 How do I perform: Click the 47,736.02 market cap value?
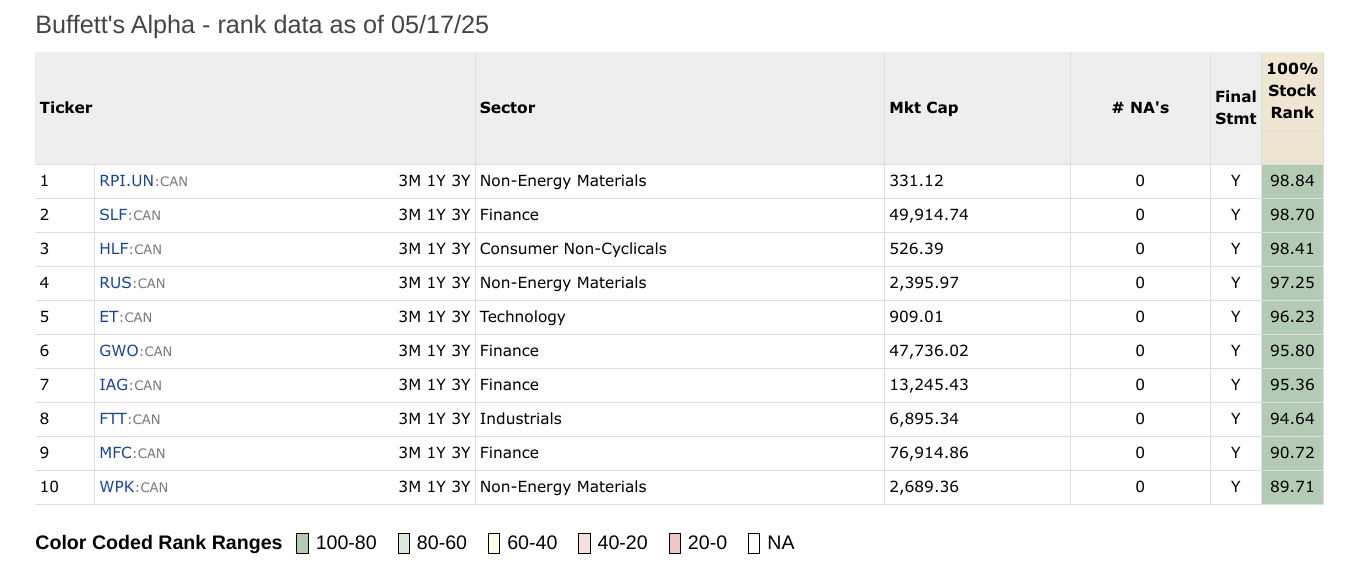[929, 351]
